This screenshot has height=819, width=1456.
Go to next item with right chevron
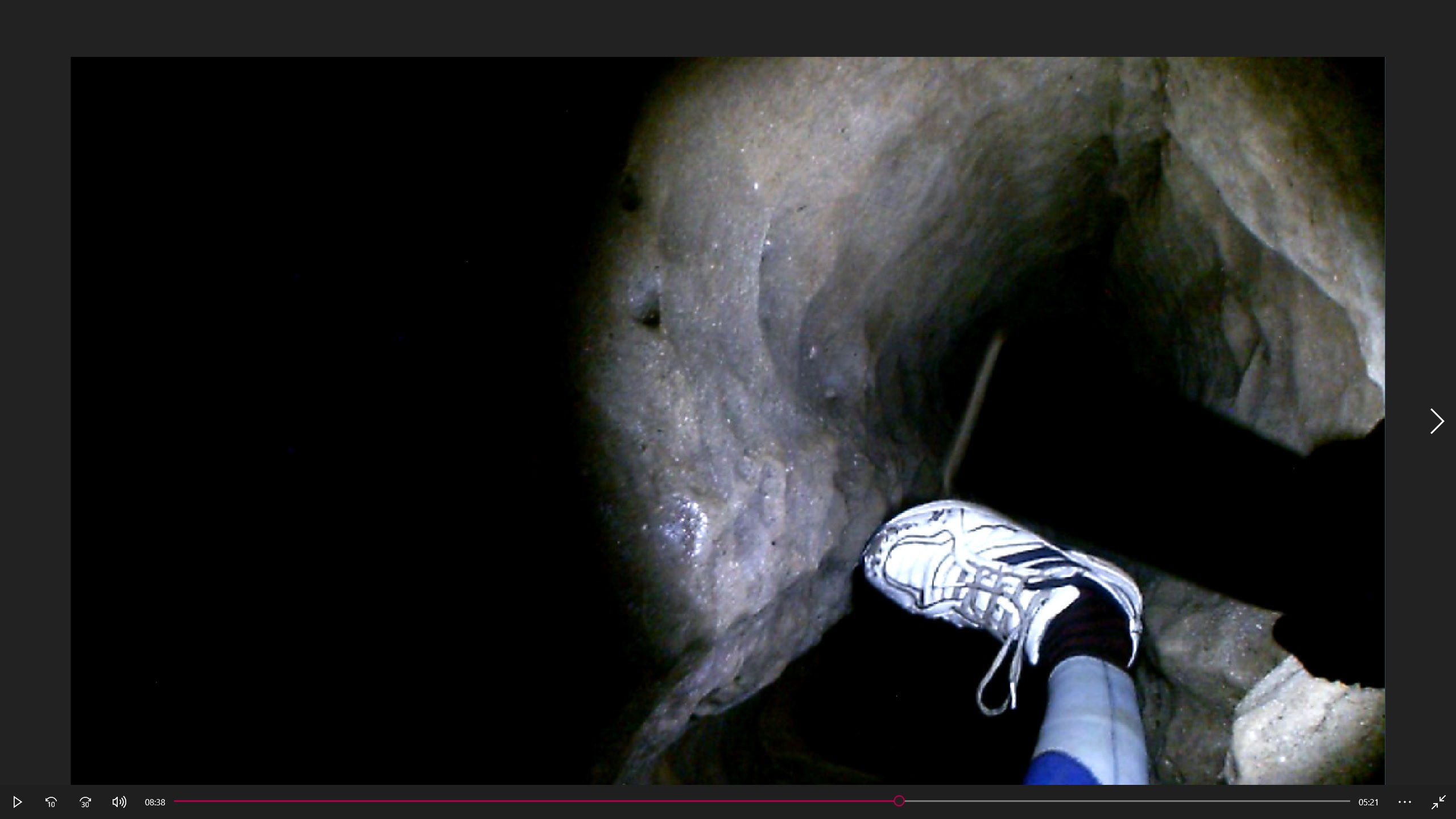(1437, 421)
